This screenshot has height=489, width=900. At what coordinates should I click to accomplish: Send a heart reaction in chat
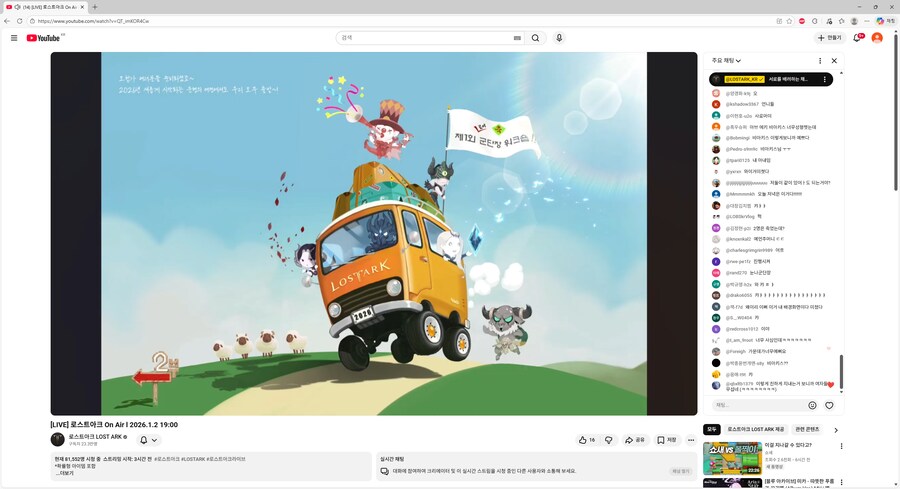pos(829,405)
